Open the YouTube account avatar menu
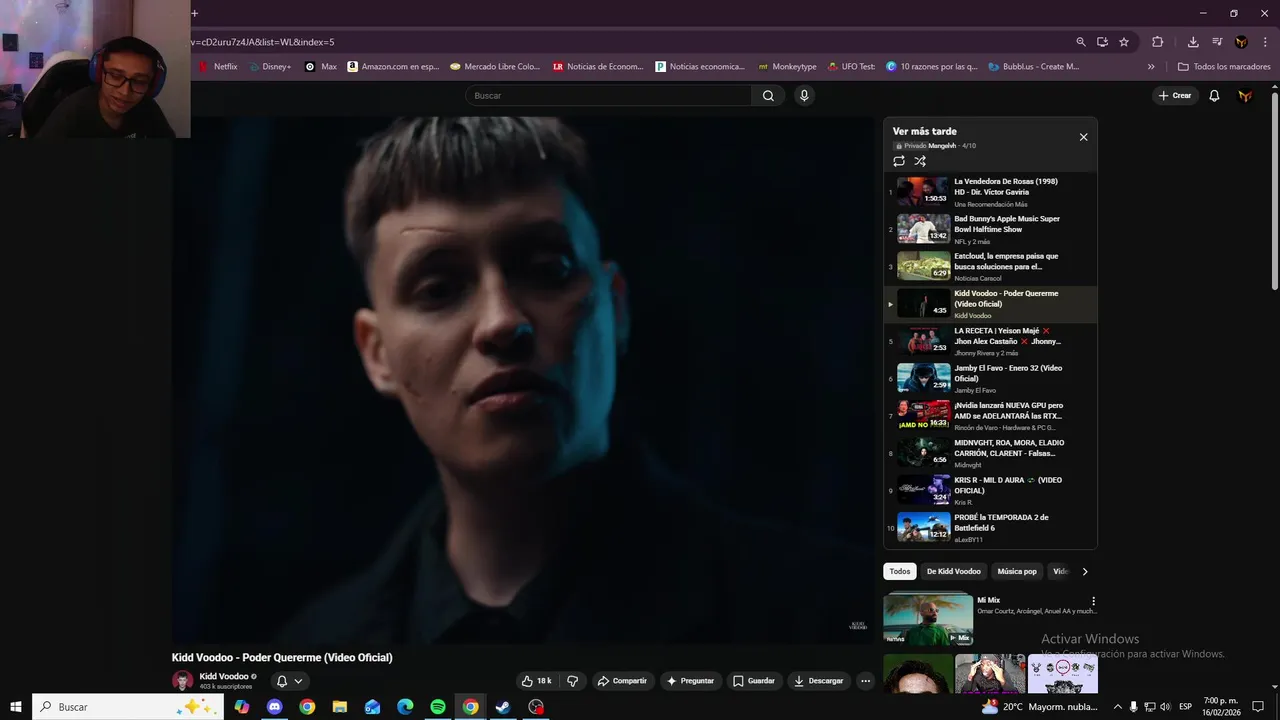This screenshot has width=1280, height=720. tap(1245, 96)
